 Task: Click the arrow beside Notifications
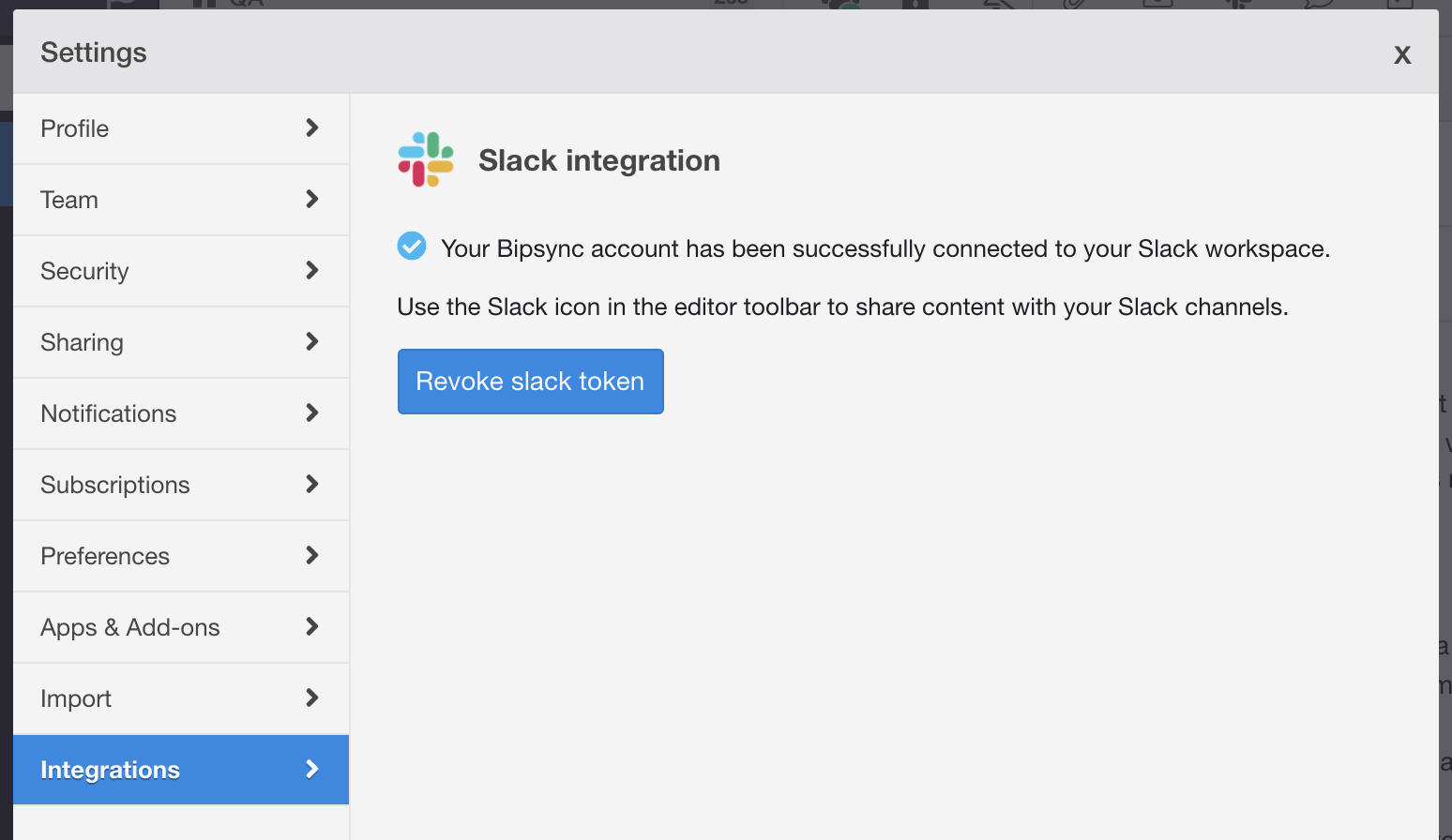(x=312, y=412)
